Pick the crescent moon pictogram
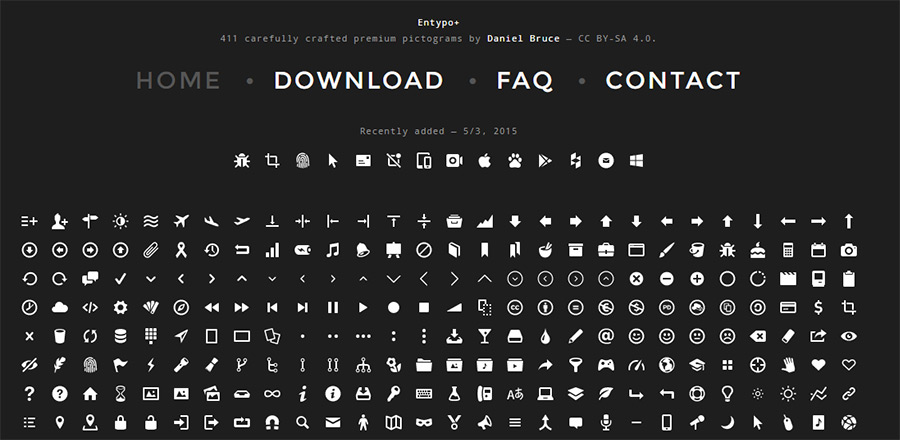Screen dimensions: 900x440 click(x=727, y=422)
